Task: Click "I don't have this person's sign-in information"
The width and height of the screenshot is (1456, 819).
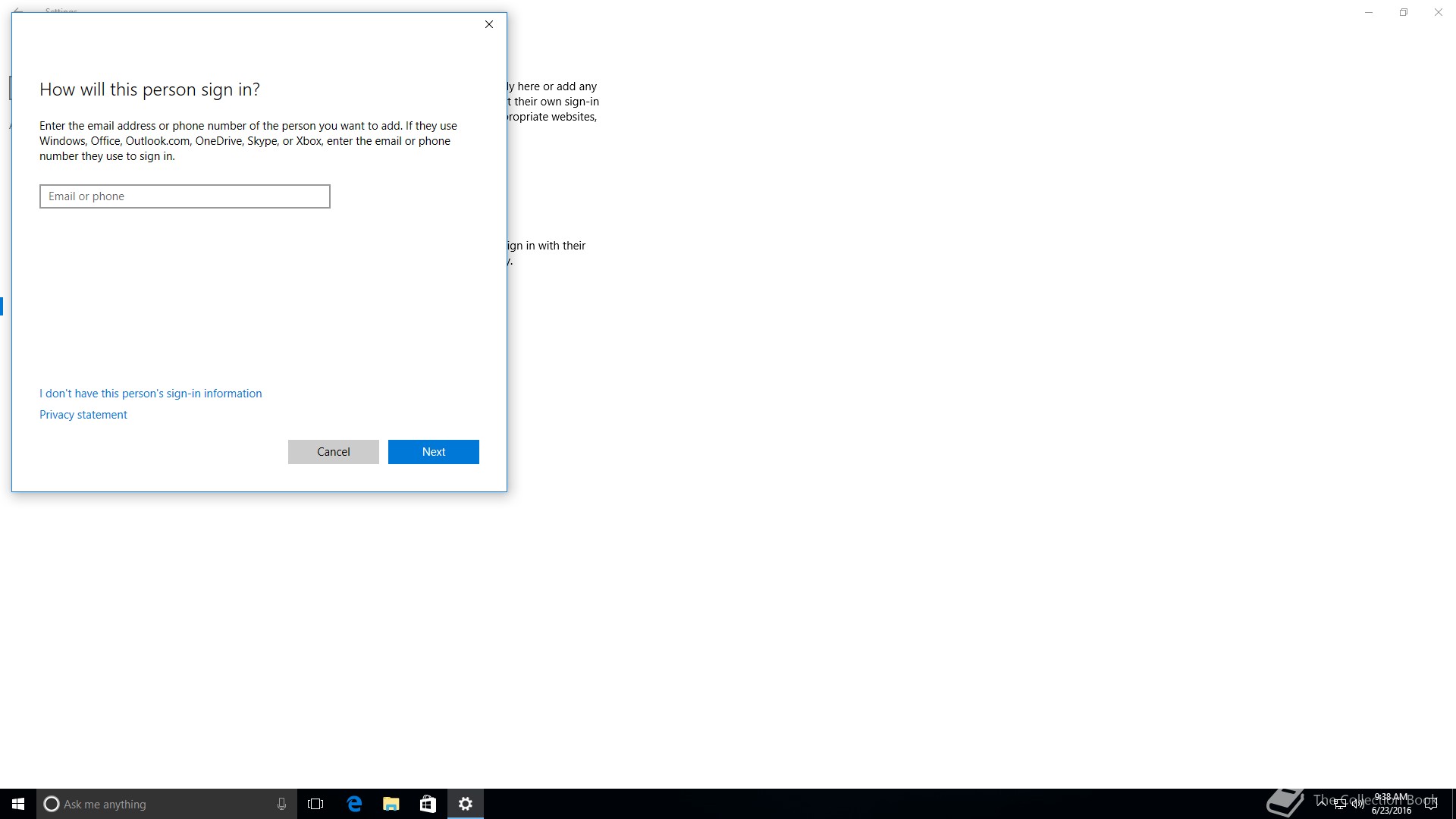Action: point(150,394)
